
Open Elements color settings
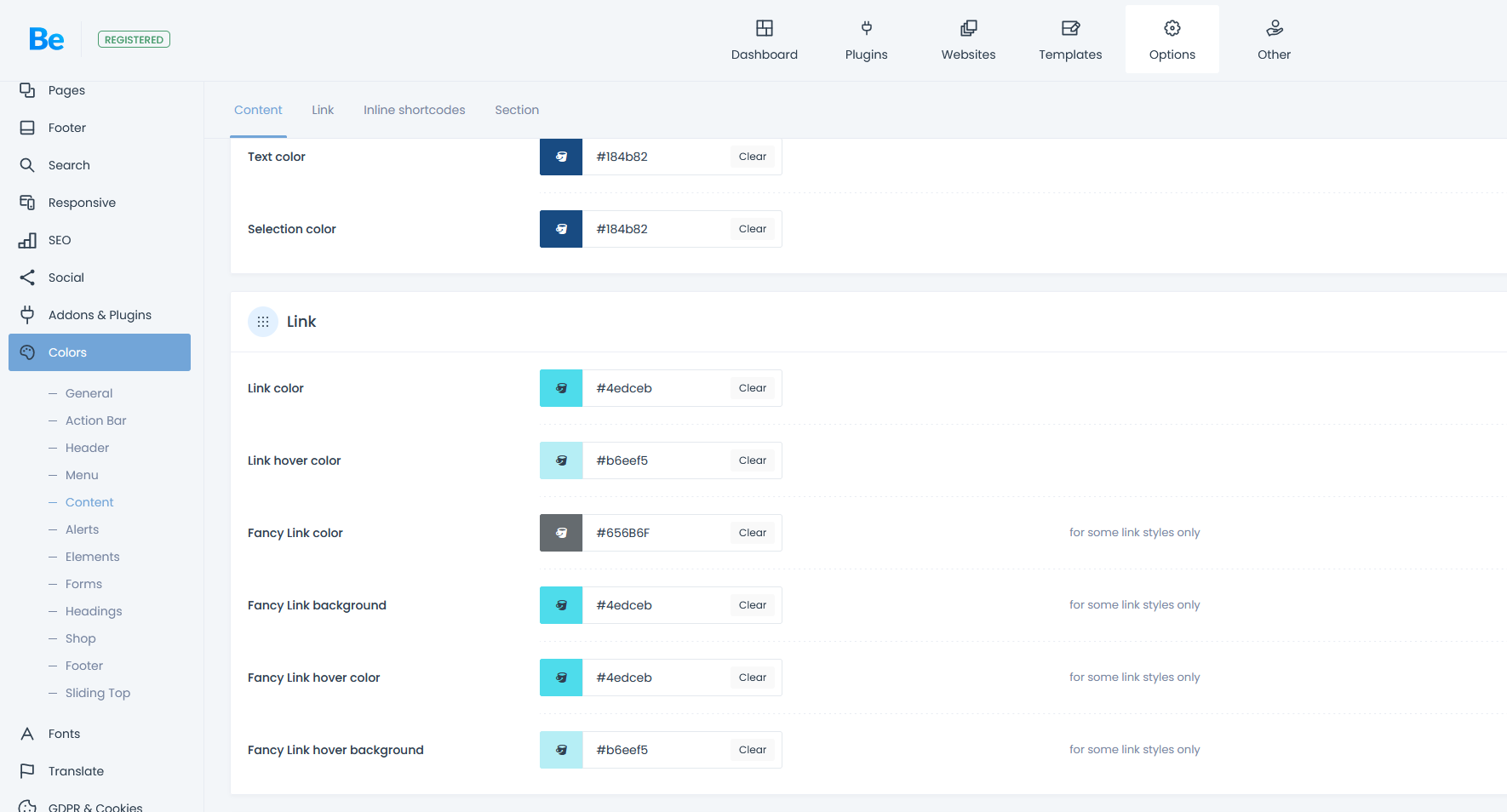point(92,557)
